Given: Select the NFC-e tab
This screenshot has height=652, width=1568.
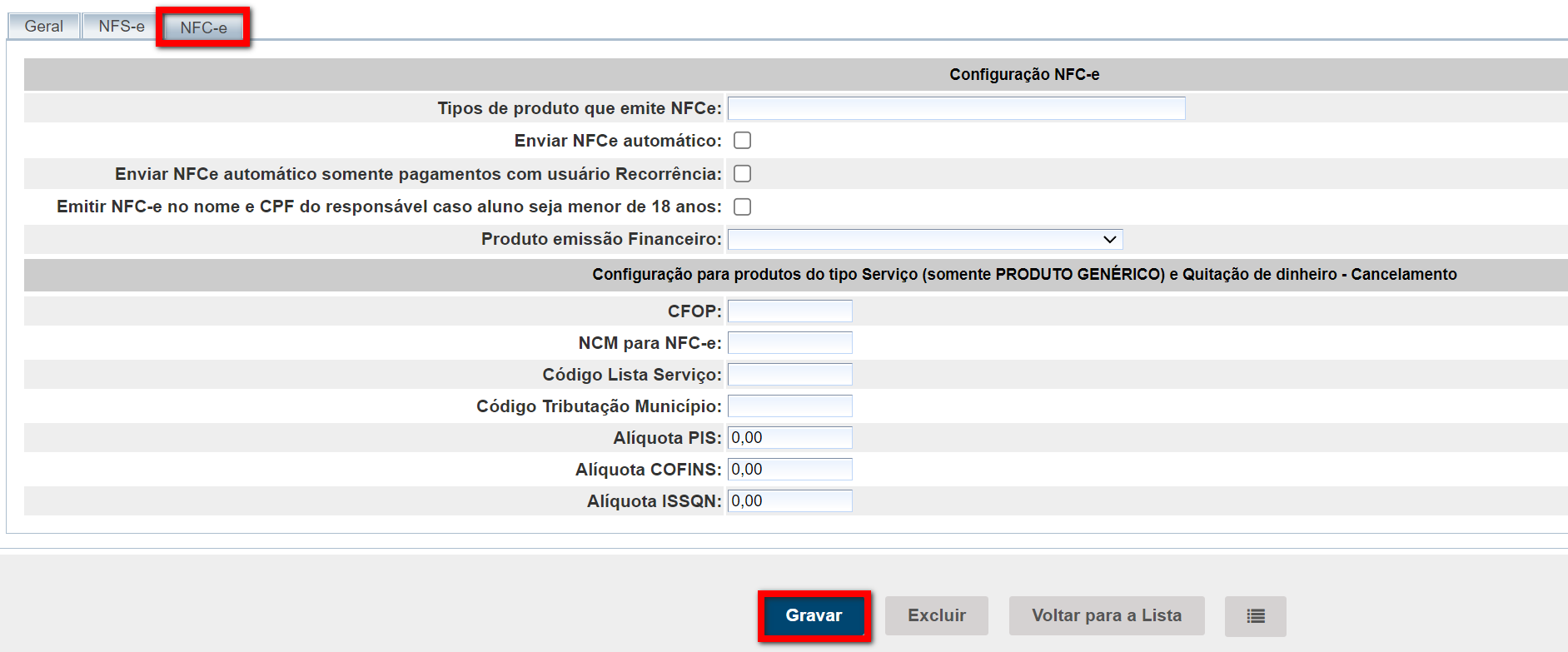Looking at the screenshot, I should click(x=203, y=27).
